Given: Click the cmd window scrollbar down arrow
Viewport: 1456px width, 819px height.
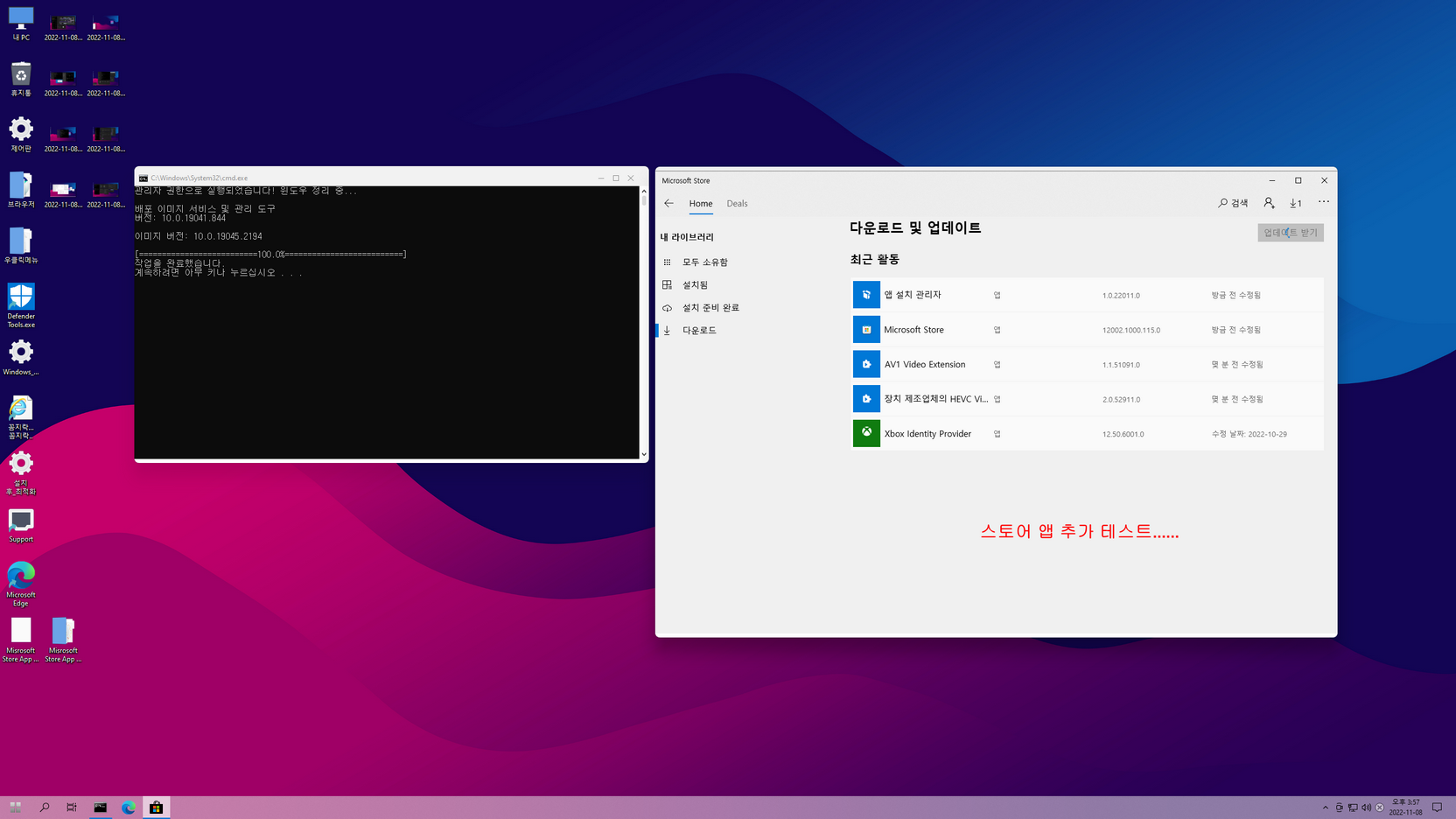Looking at the screenshot, I should click(644, 454).
